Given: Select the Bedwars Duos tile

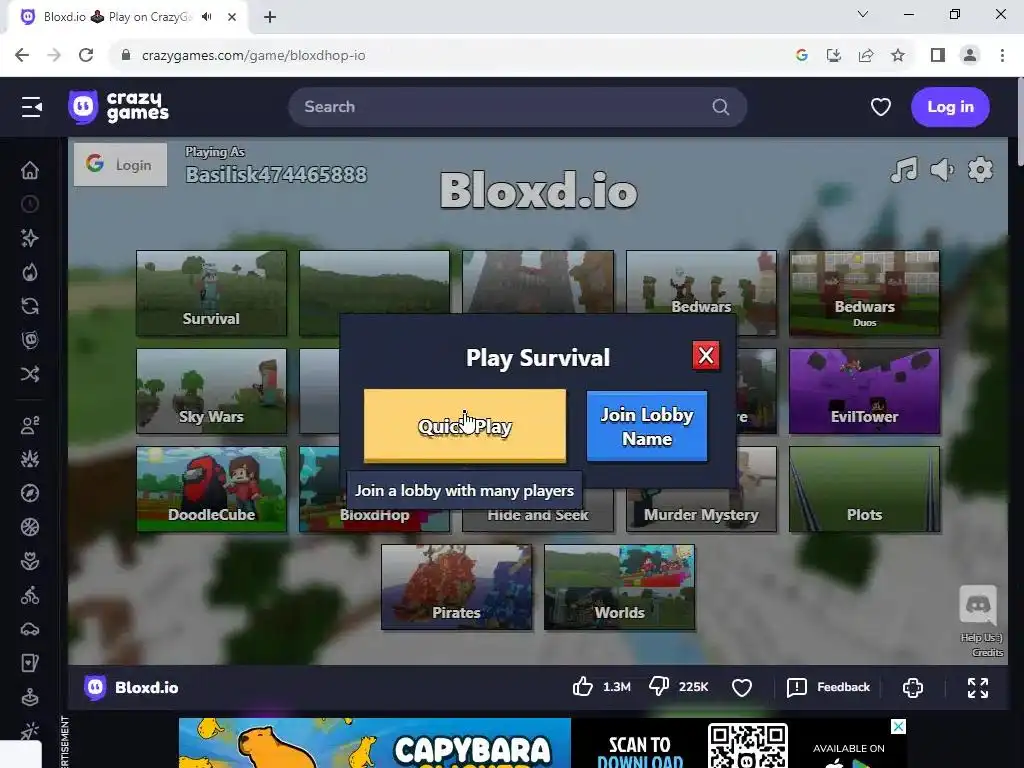Looking at the screenshot, I should point(864,293).
